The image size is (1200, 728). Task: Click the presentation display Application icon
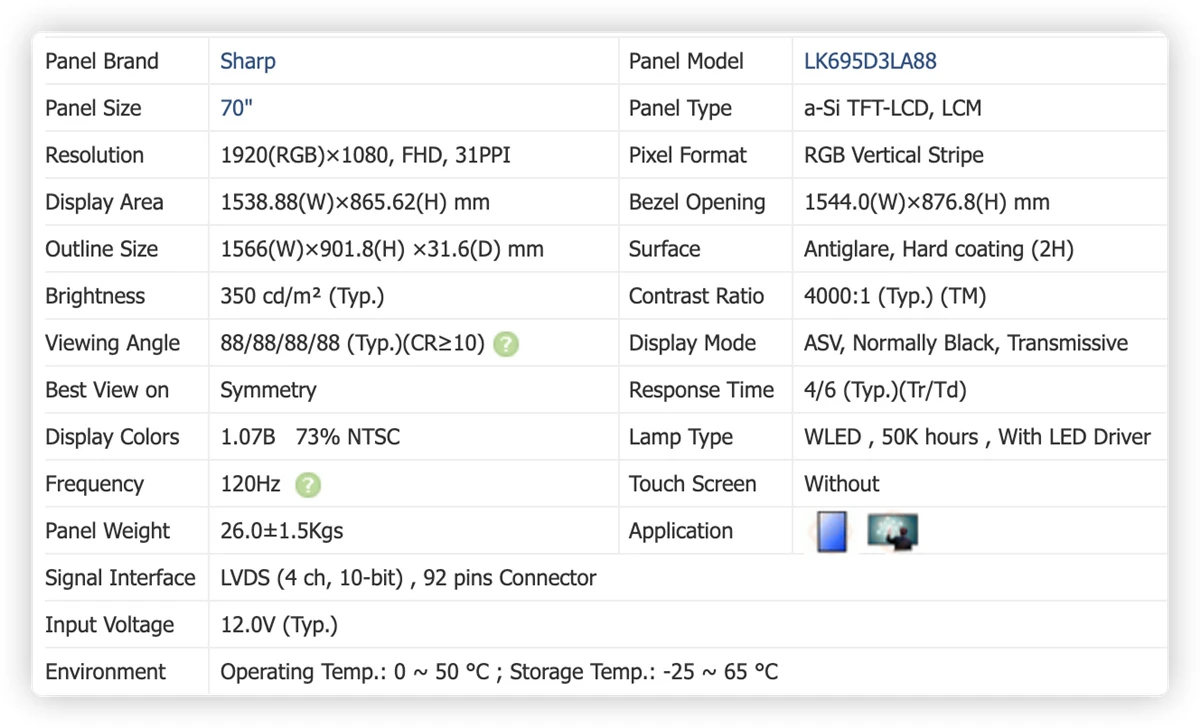(x=892, y=531)
